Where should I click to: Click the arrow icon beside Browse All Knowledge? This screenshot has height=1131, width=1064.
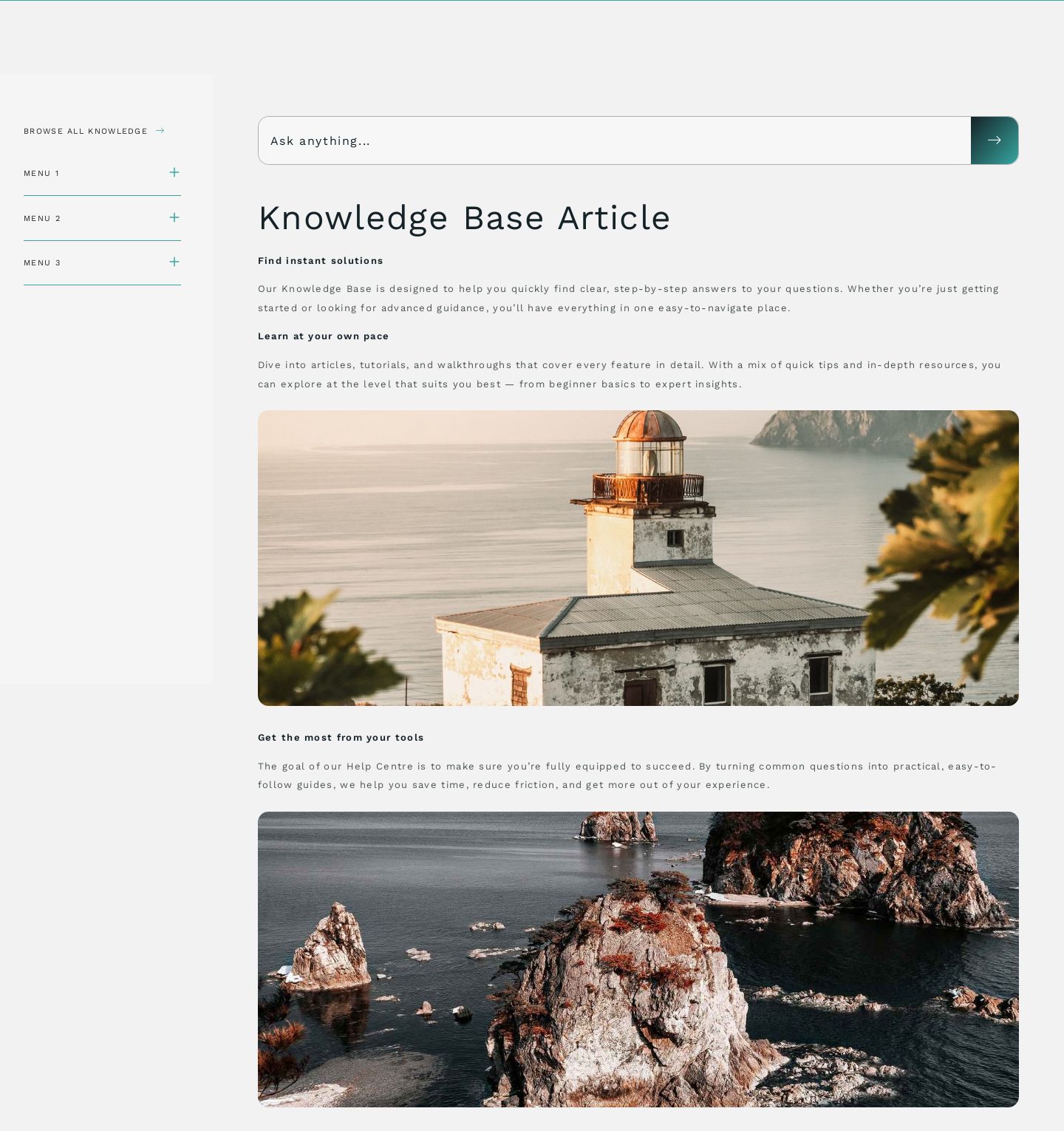[160, 131]
